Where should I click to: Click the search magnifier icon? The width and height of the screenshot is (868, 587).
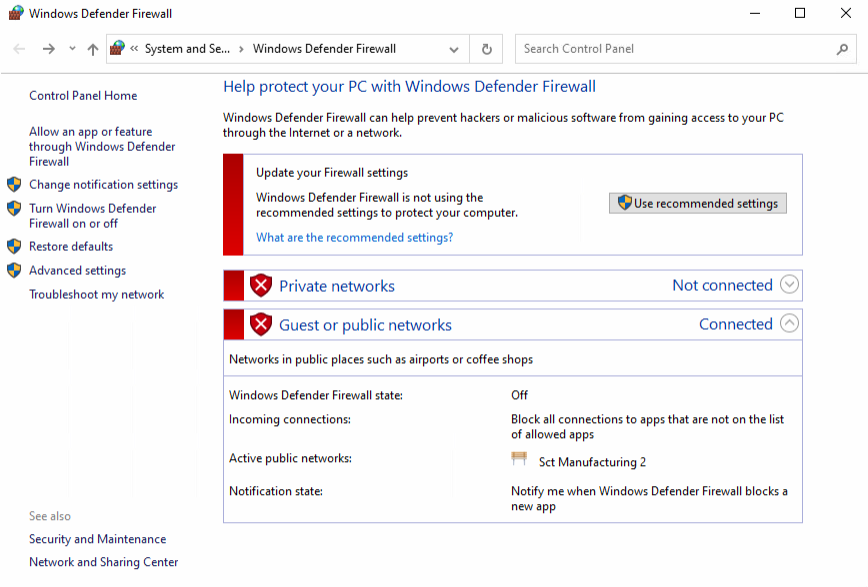point(842,49)
